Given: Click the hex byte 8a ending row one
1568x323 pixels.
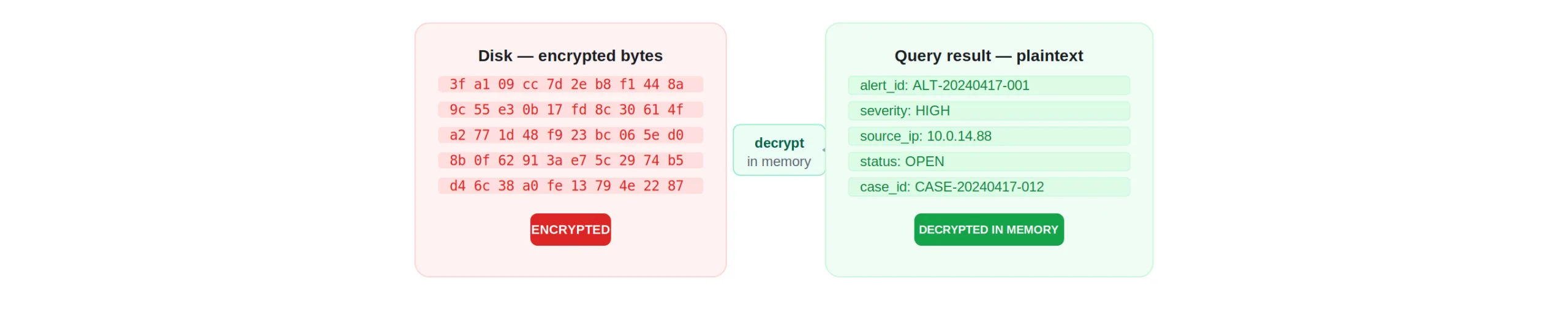Looking at the screenshot, I should (676, 85).
